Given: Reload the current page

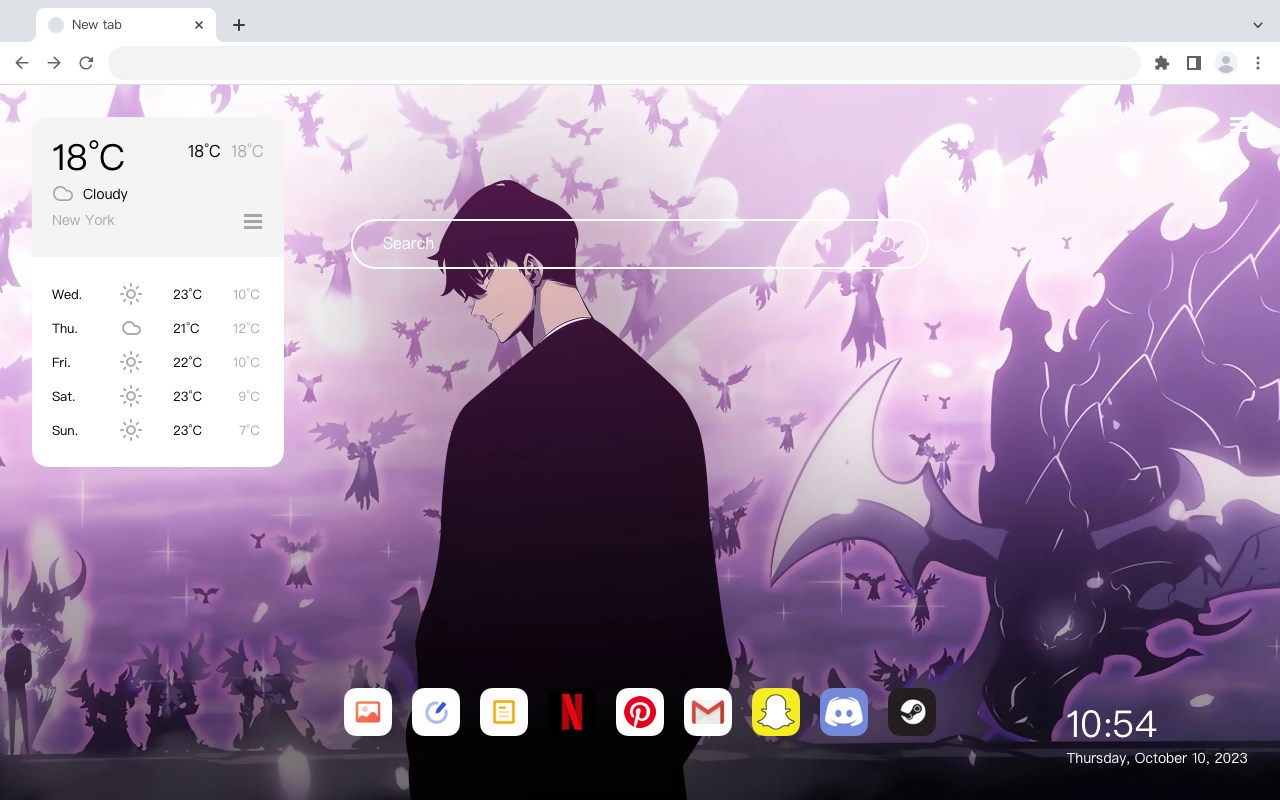Looking at the screenshot, I should 86,63.
